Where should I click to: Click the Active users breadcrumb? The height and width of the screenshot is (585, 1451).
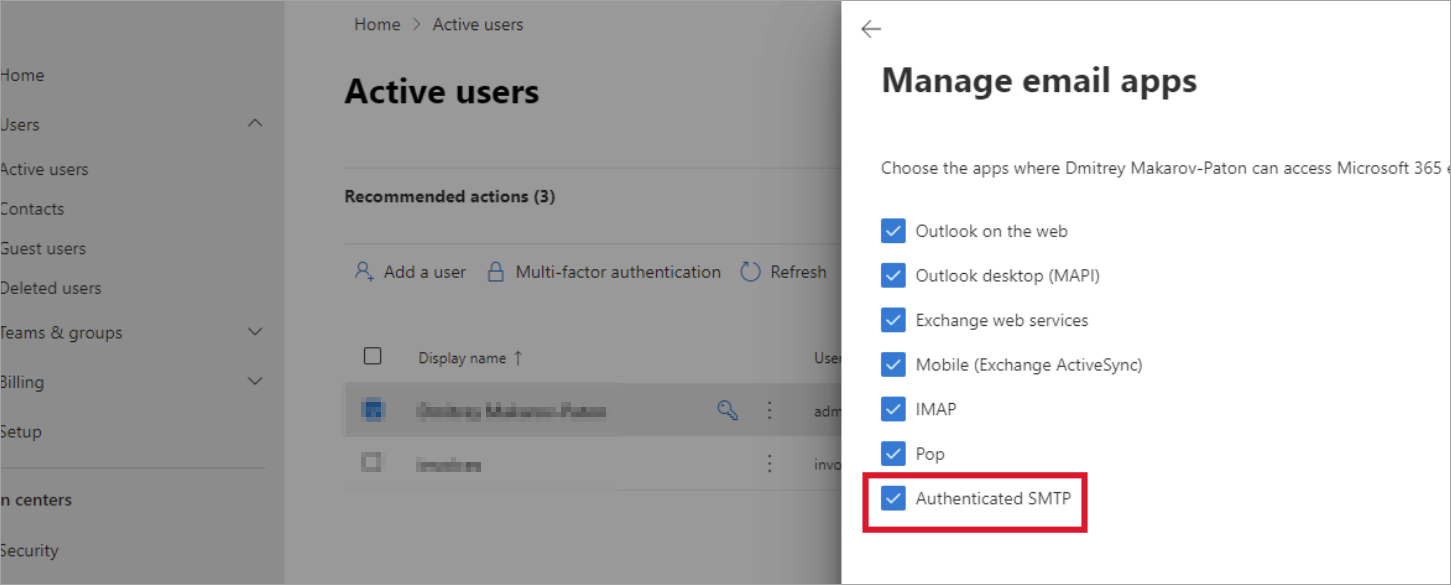coord(478,24)
